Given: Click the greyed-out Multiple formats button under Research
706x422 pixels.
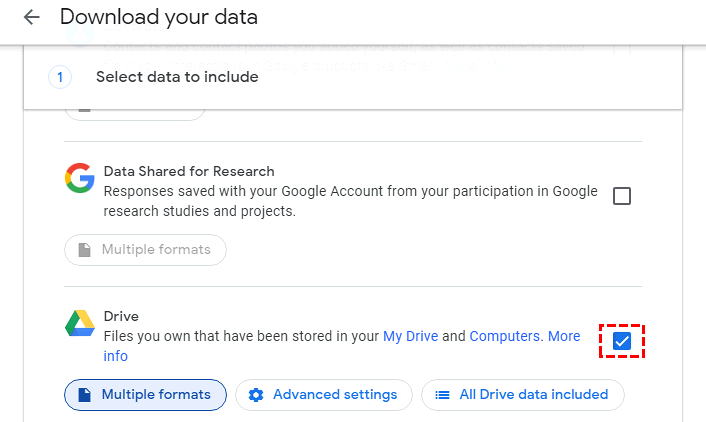Looking at the screenshot, I should click(x=145, y=249).
